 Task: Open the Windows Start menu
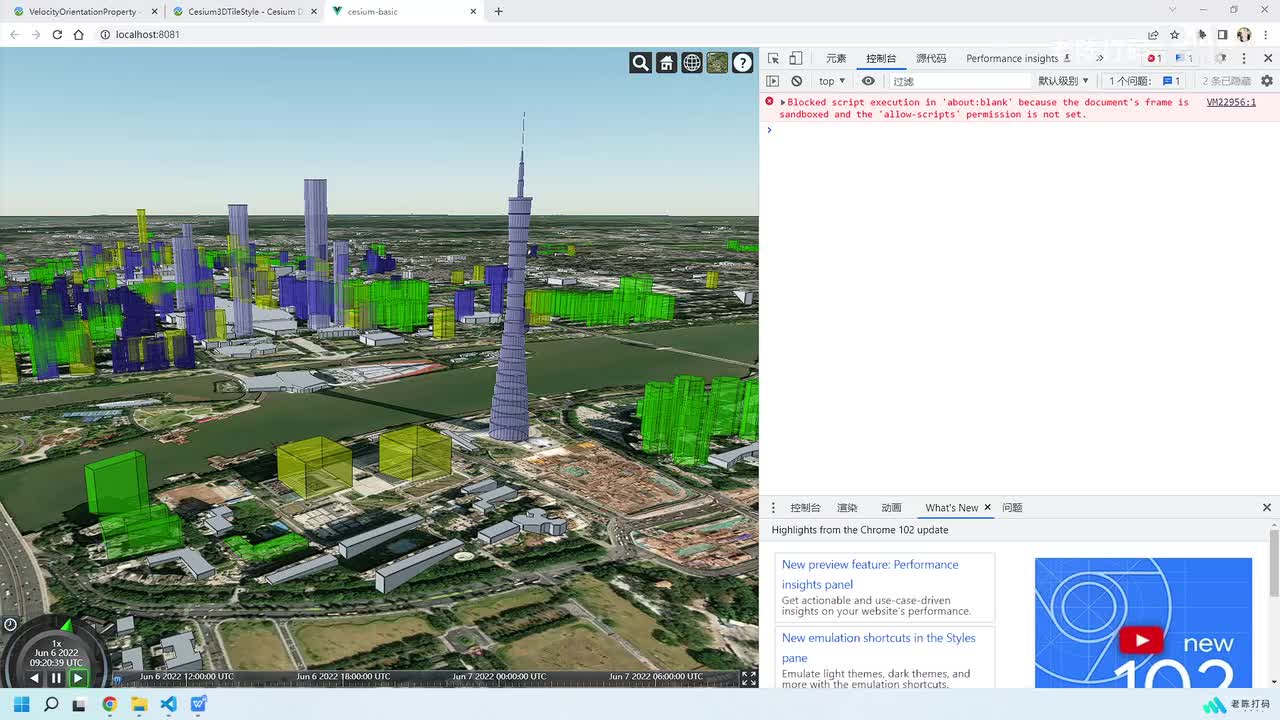pos(22,704)
